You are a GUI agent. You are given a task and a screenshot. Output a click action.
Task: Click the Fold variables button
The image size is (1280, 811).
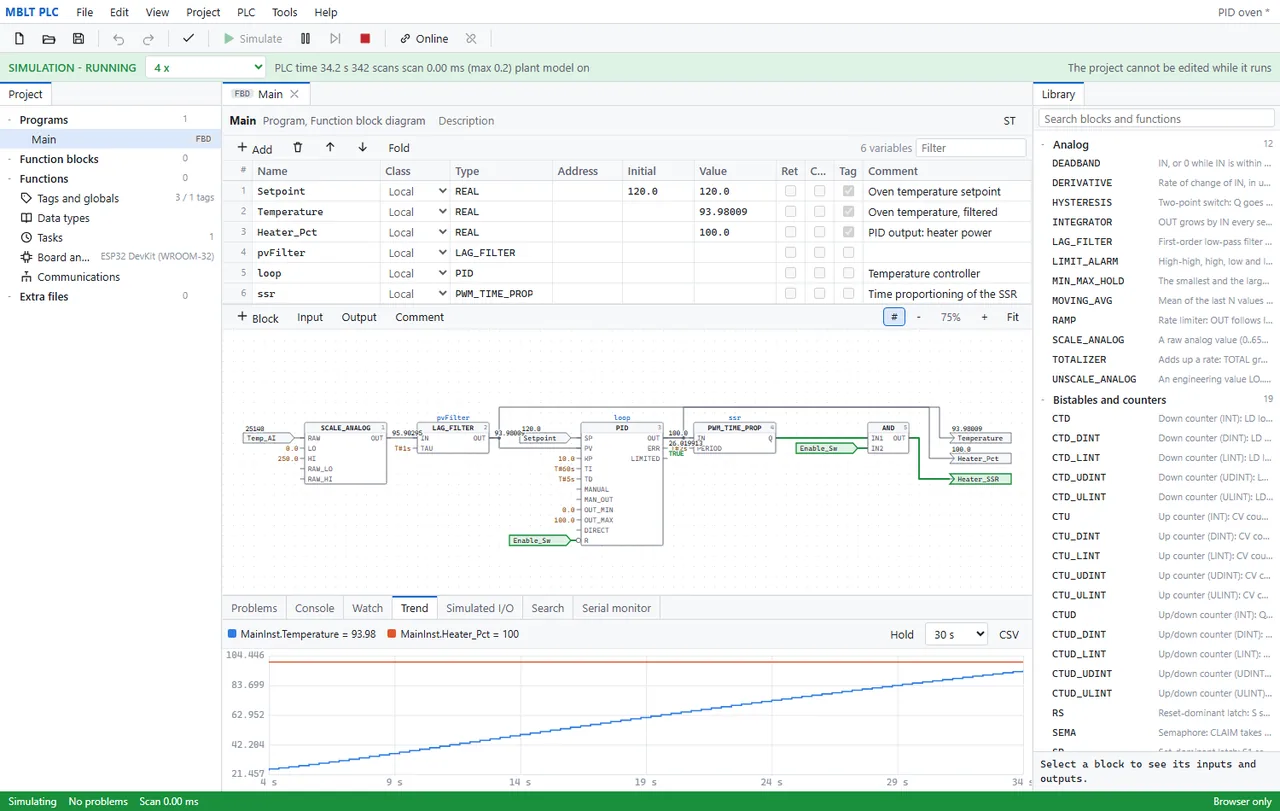(399, 148)
